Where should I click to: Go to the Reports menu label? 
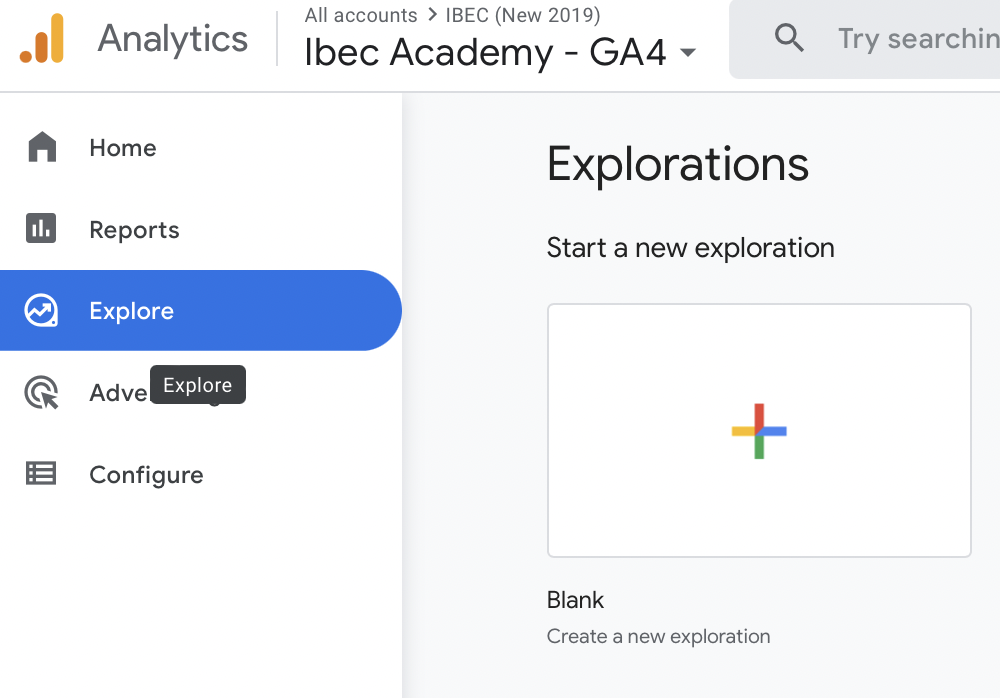tap(134, 230)
